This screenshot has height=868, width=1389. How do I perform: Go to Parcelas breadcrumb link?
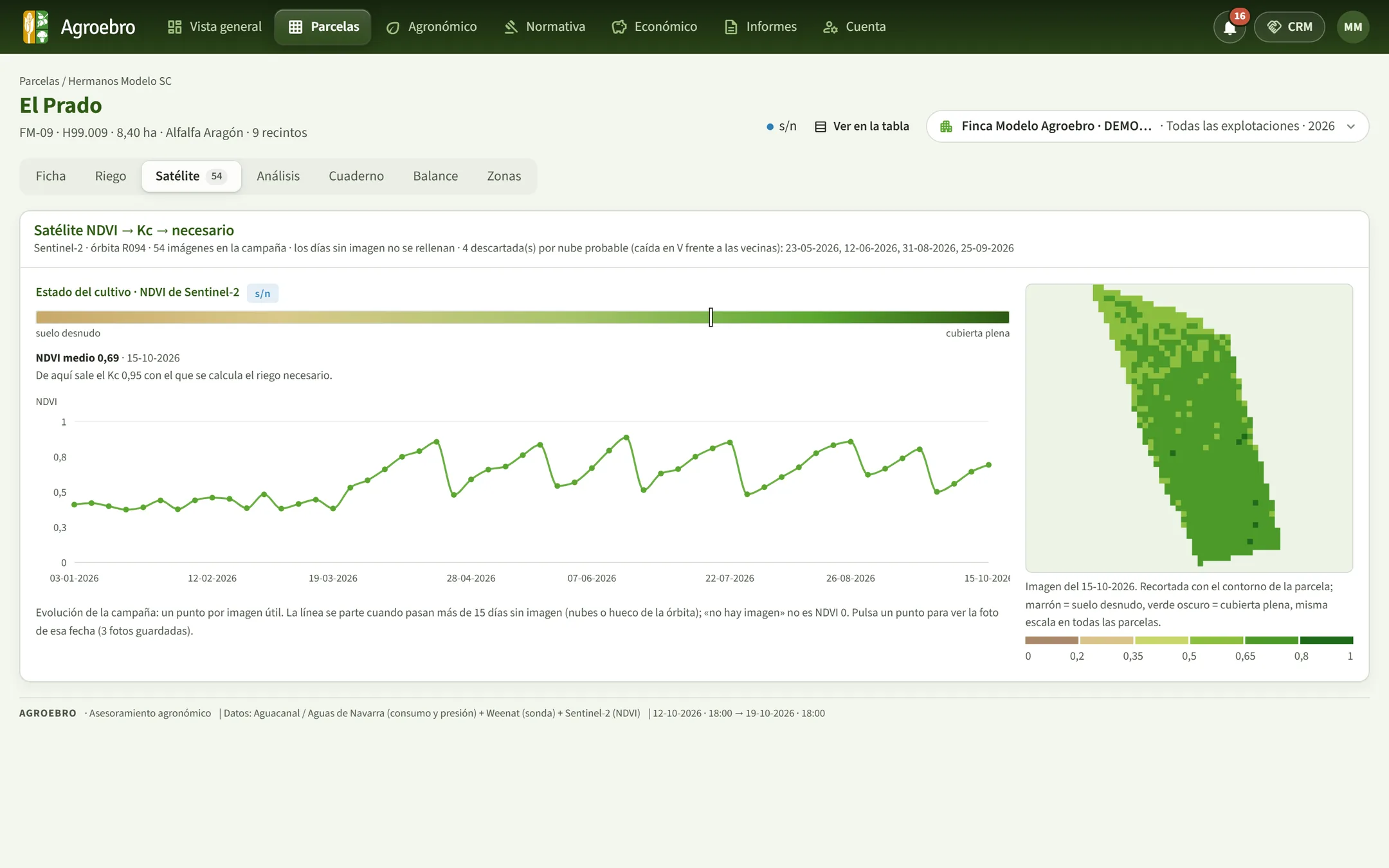pyautogui.click(x=39, y=81)
